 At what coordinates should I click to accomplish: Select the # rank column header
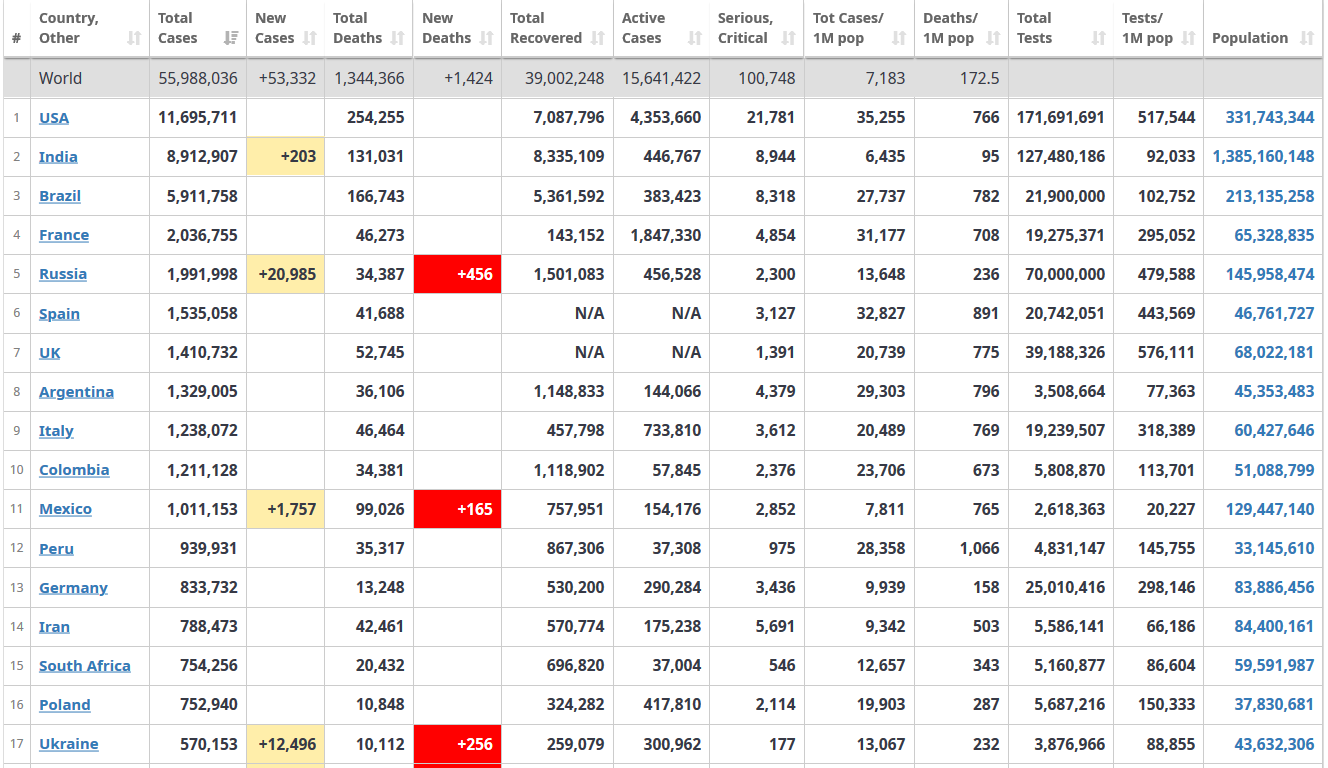pyautogui.click(x=16, y=38)
